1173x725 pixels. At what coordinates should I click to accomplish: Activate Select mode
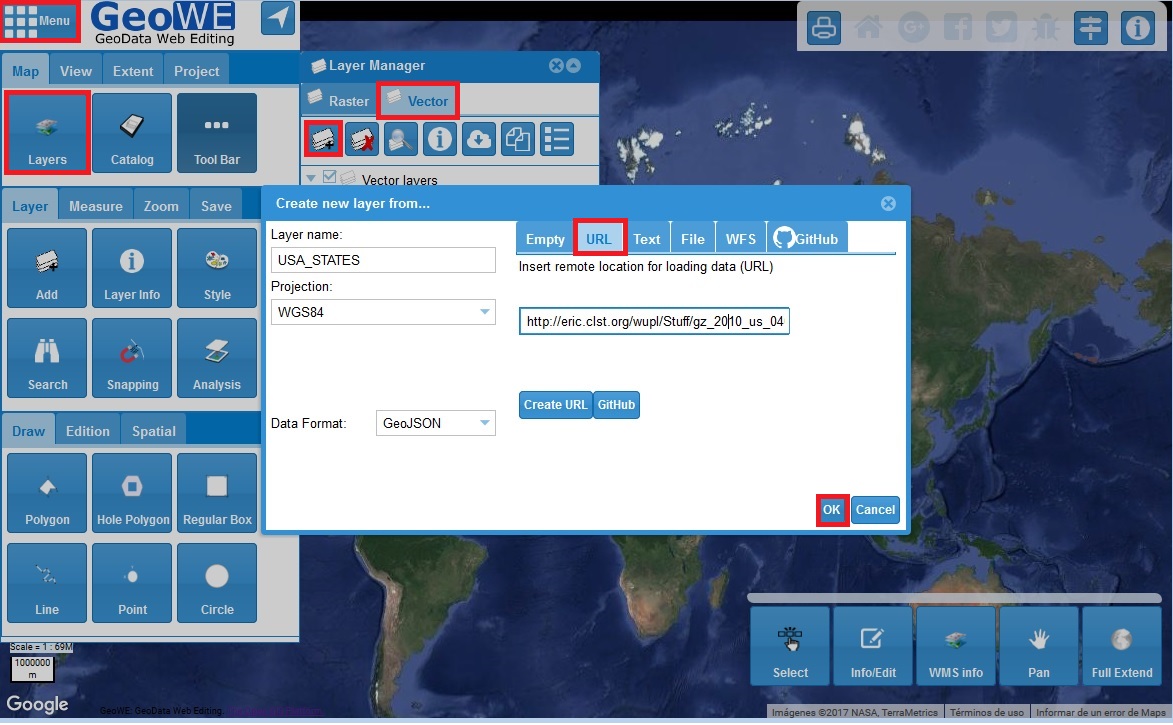click(789, 645)
